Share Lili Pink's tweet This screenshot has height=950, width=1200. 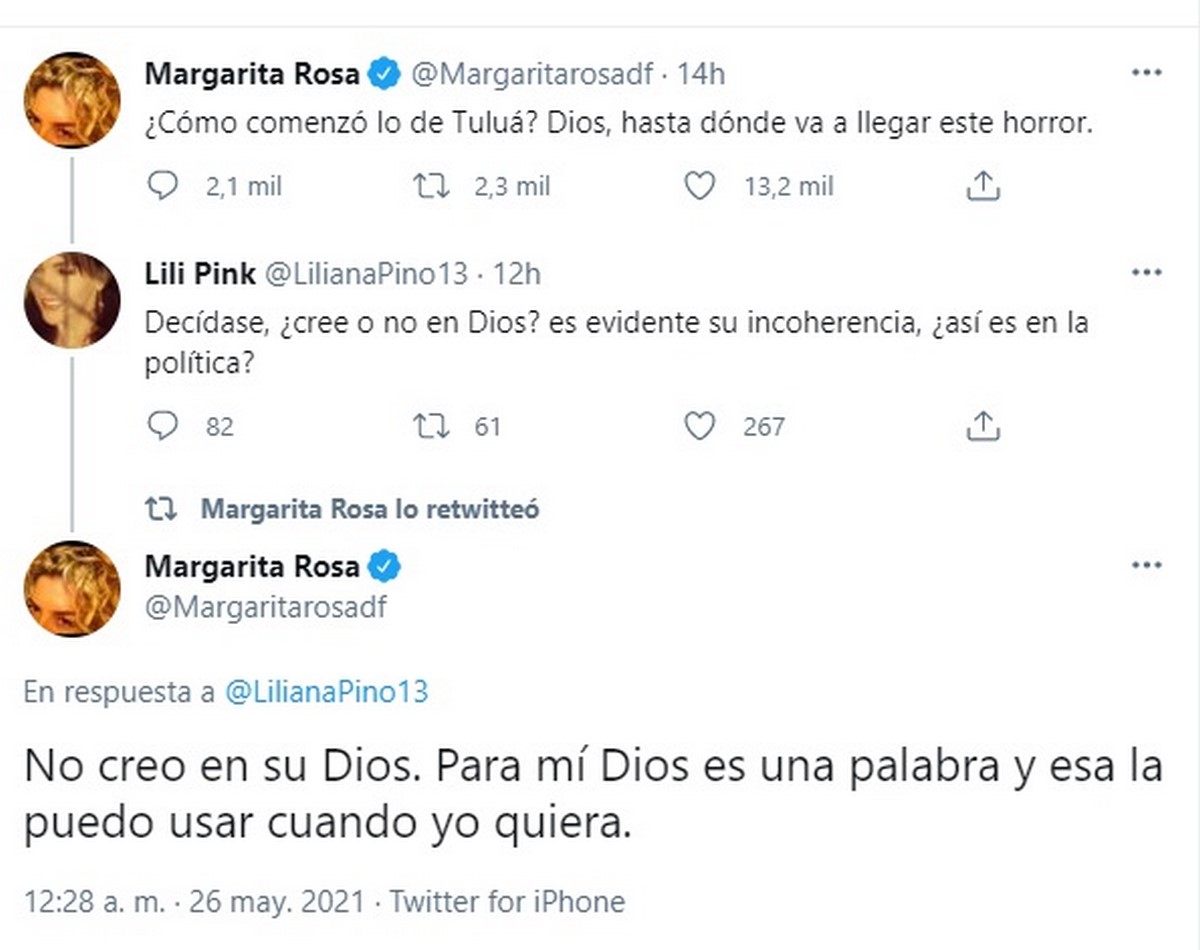click(983, 427)
